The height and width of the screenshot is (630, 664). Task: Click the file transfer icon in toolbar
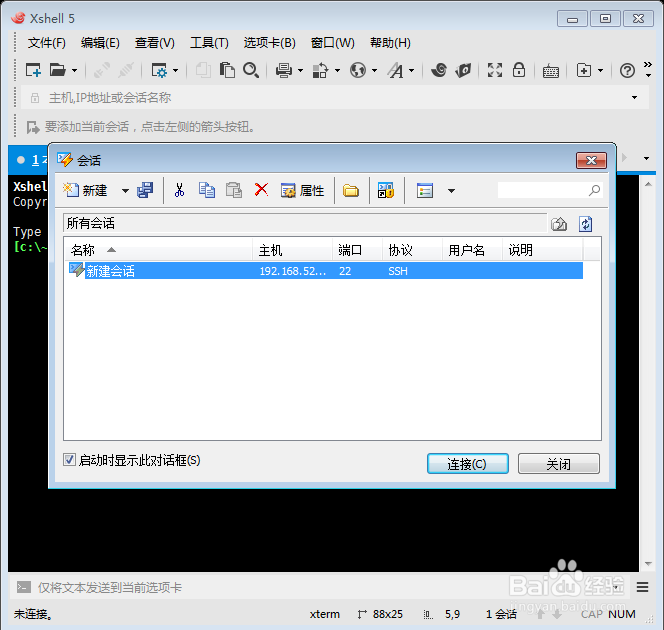pyautogui.click(x=320, y=70)
